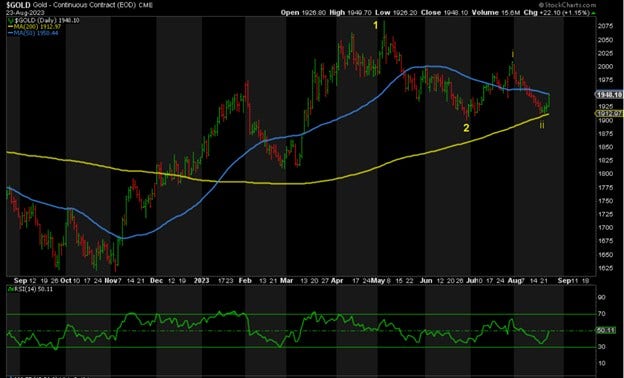Click the 1625 price axis label

click(605, 268)
